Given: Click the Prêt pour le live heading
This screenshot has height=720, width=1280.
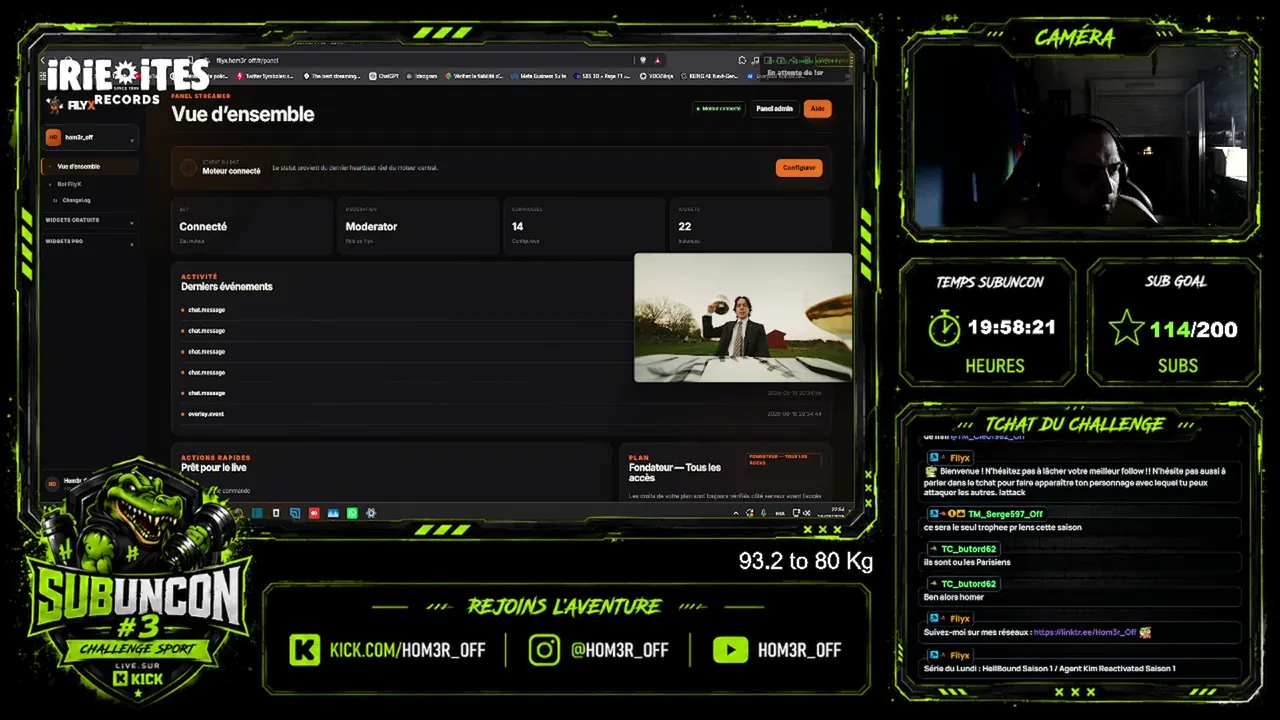Looking at the screenshot, I should click(214, 468).
